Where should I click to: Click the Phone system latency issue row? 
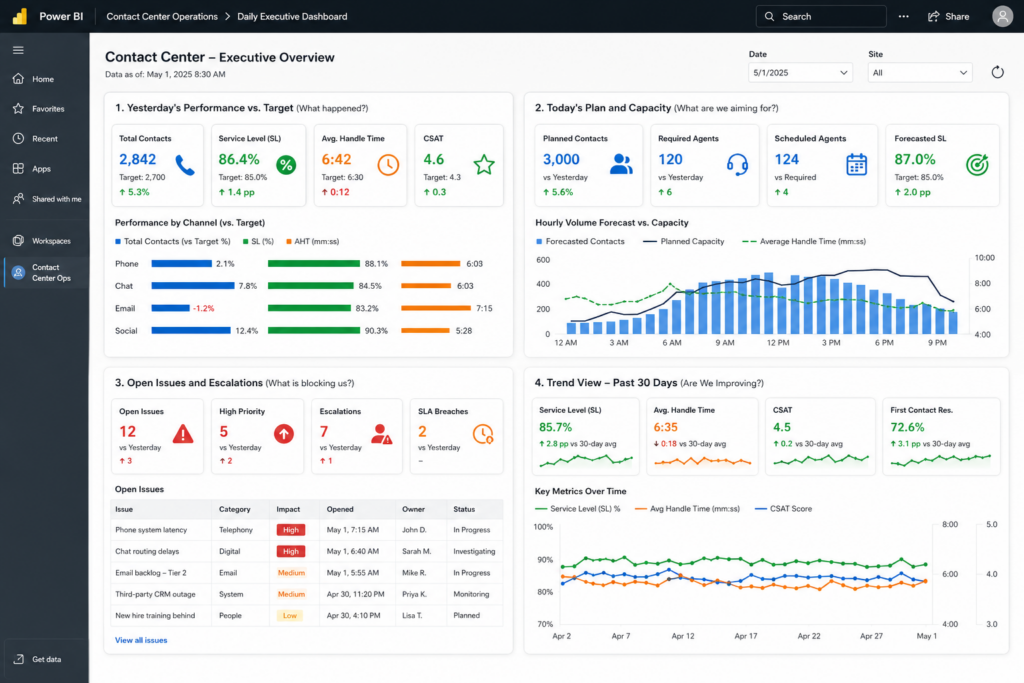(x=307, y=530)
